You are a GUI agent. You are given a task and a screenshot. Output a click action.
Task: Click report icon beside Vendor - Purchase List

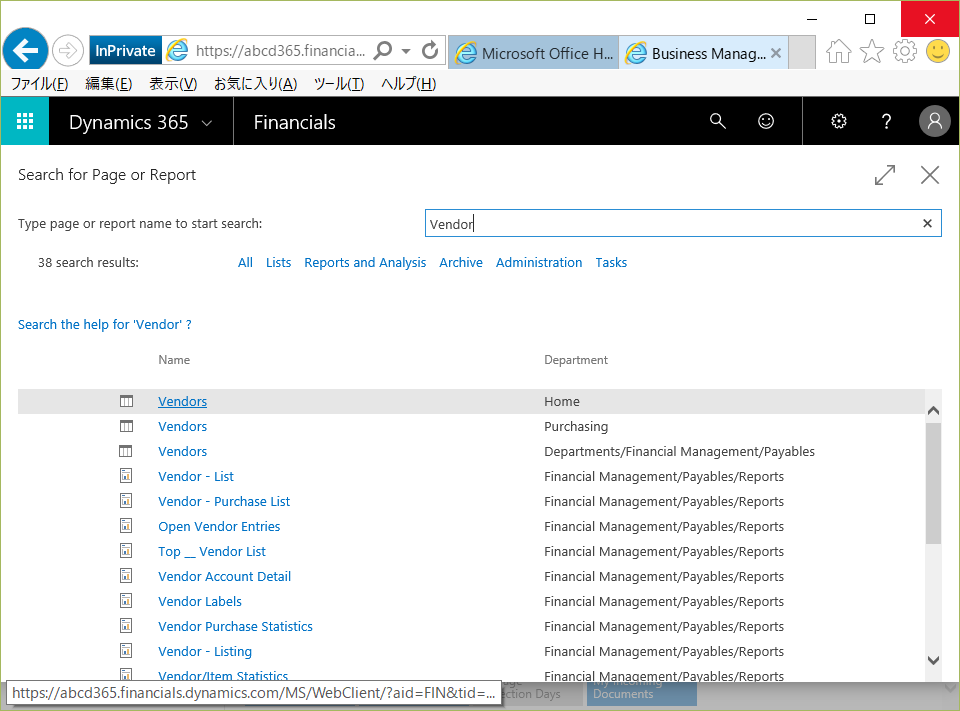tap(126, 501)
